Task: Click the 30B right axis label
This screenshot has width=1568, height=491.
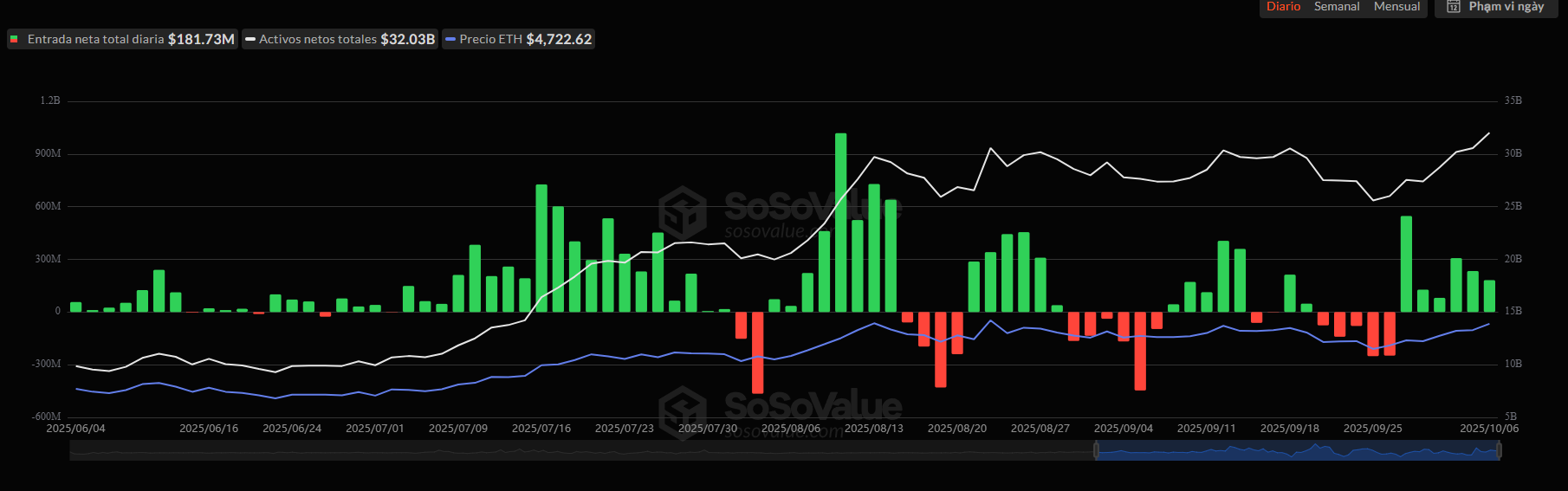Action: pyautogui.click(x=1513, y=153)
